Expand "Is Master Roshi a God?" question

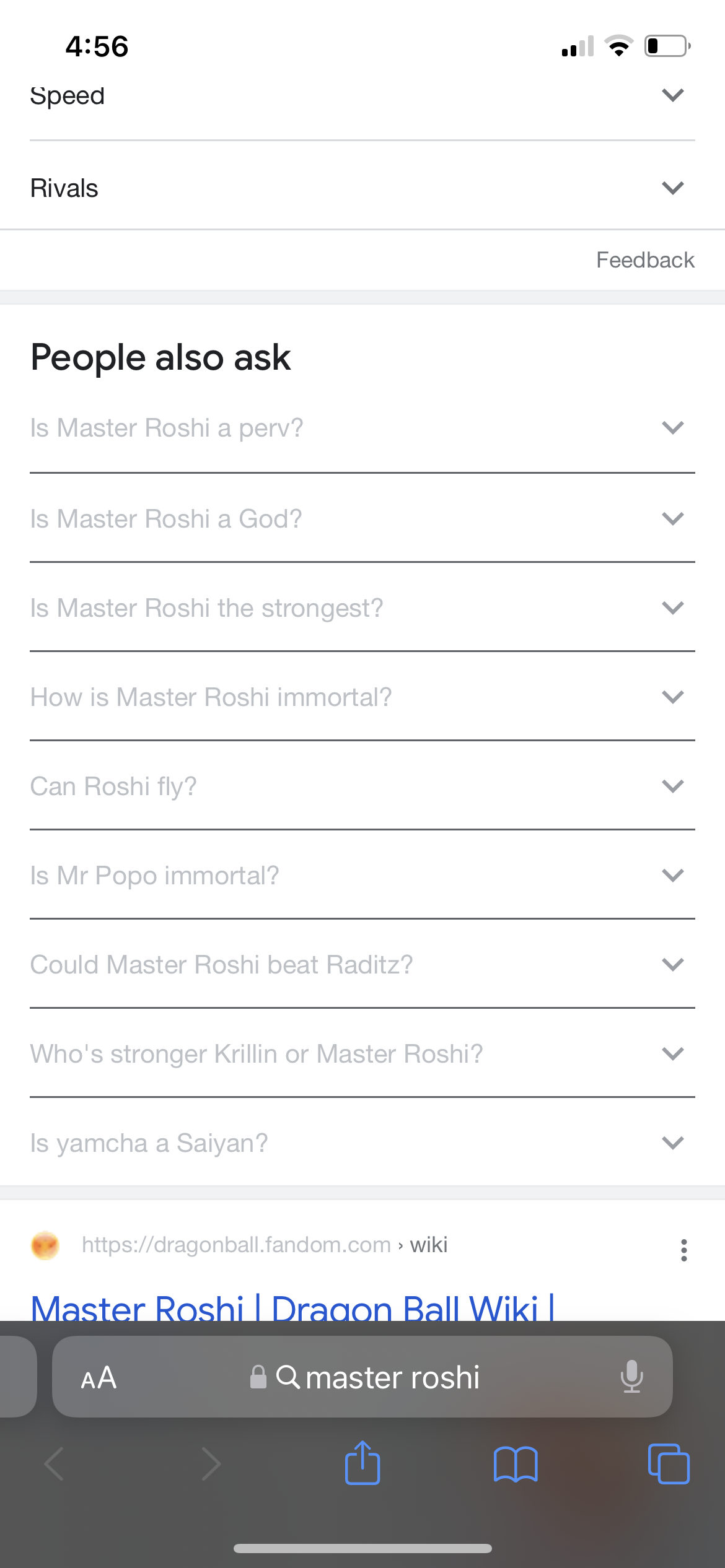click(362, 518)
